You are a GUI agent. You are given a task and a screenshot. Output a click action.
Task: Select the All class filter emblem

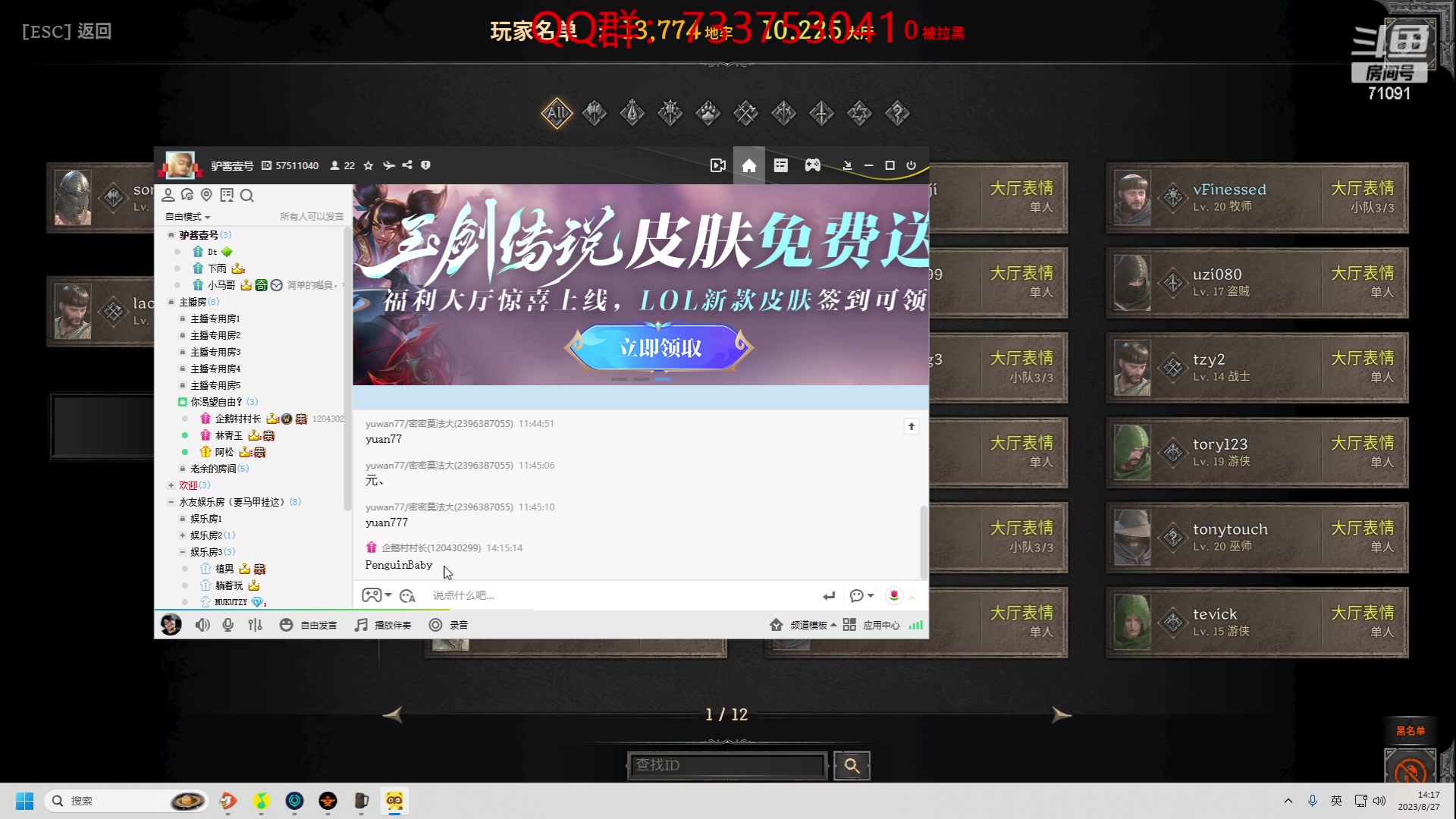click(557, 114)
